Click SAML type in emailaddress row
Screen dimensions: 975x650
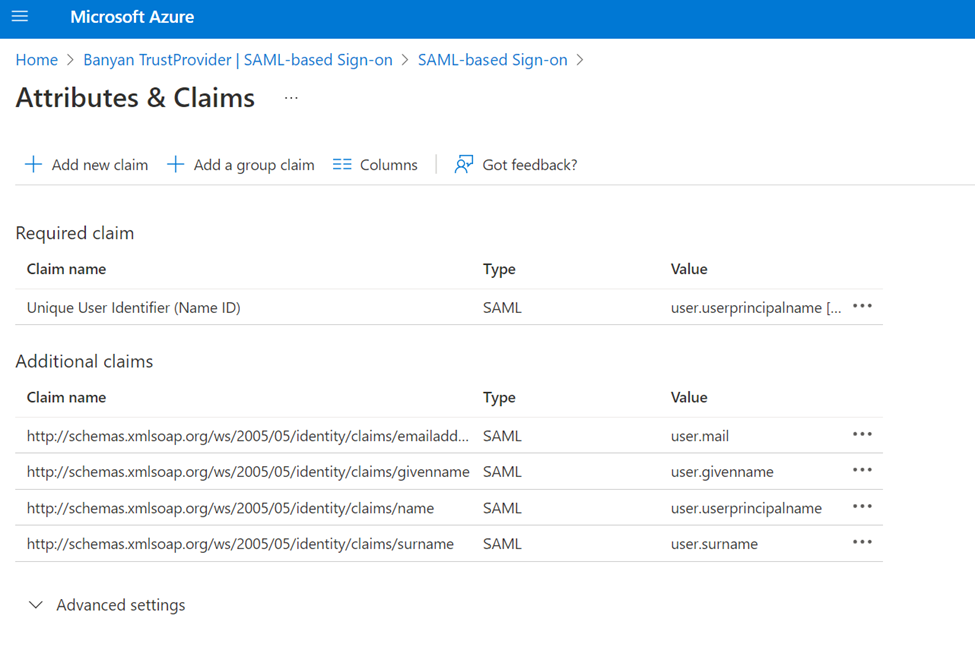[502, 436]
